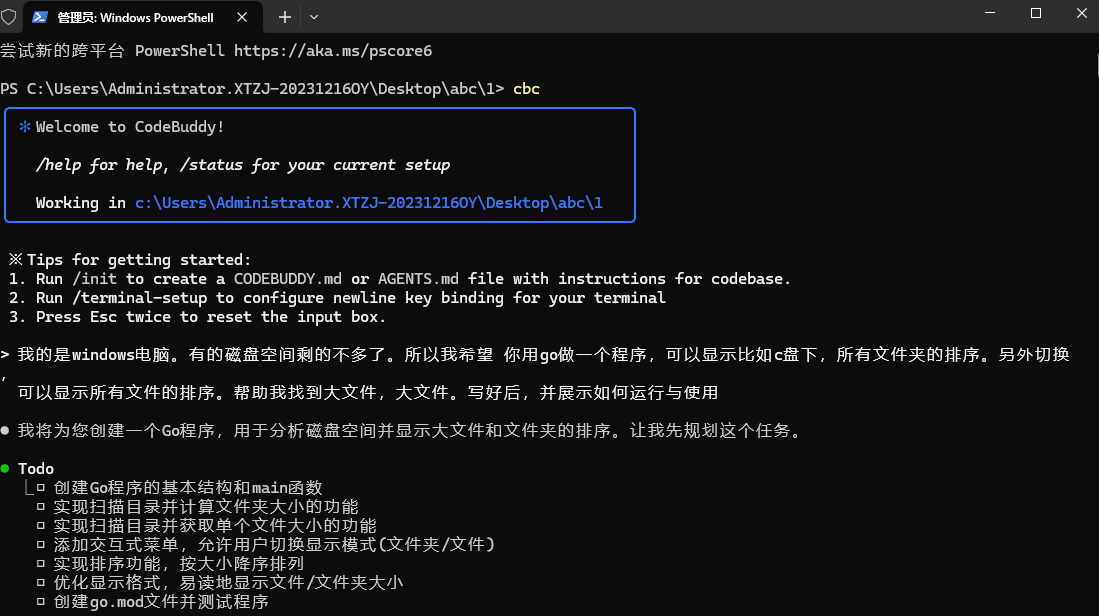Click the PowerShell icon on the tab
The width and height of the screenshot is (1099, 616).
tap(40, 17)
